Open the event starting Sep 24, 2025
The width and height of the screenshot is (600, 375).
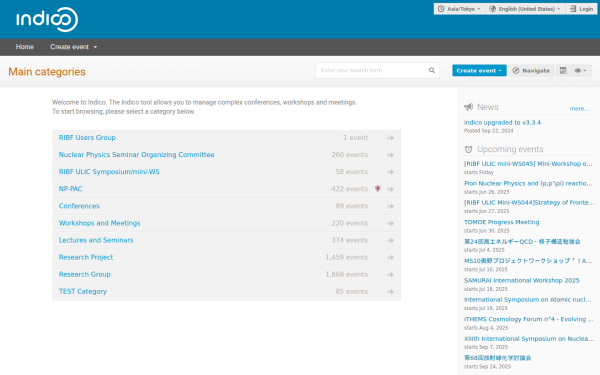497,358
